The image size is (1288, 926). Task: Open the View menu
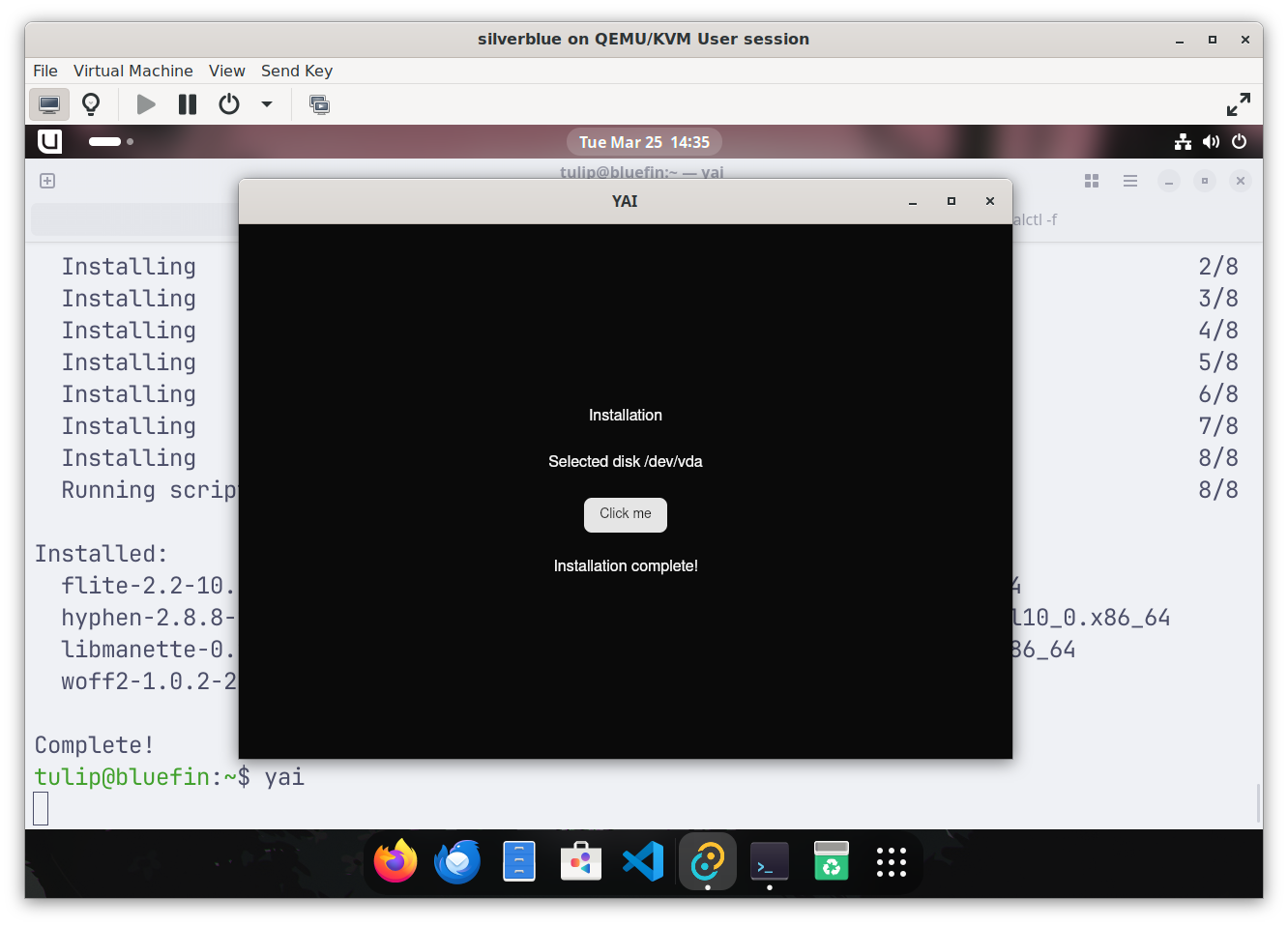tap(227, 71)
